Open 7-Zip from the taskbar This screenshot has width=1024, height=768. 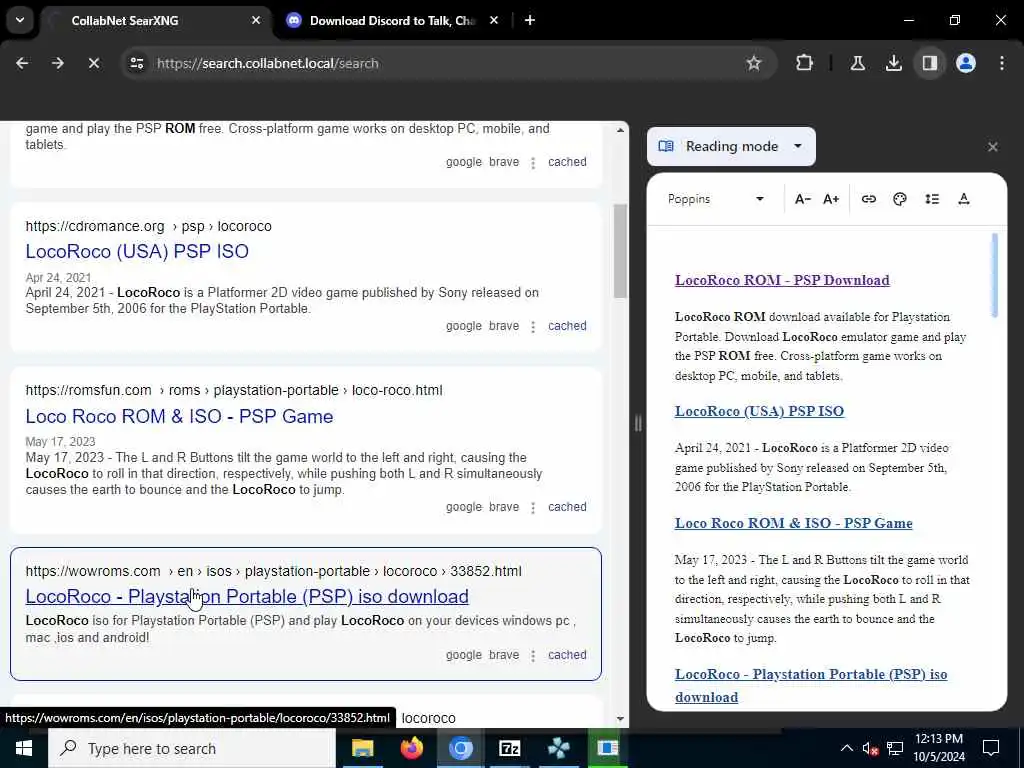point(509,748)
